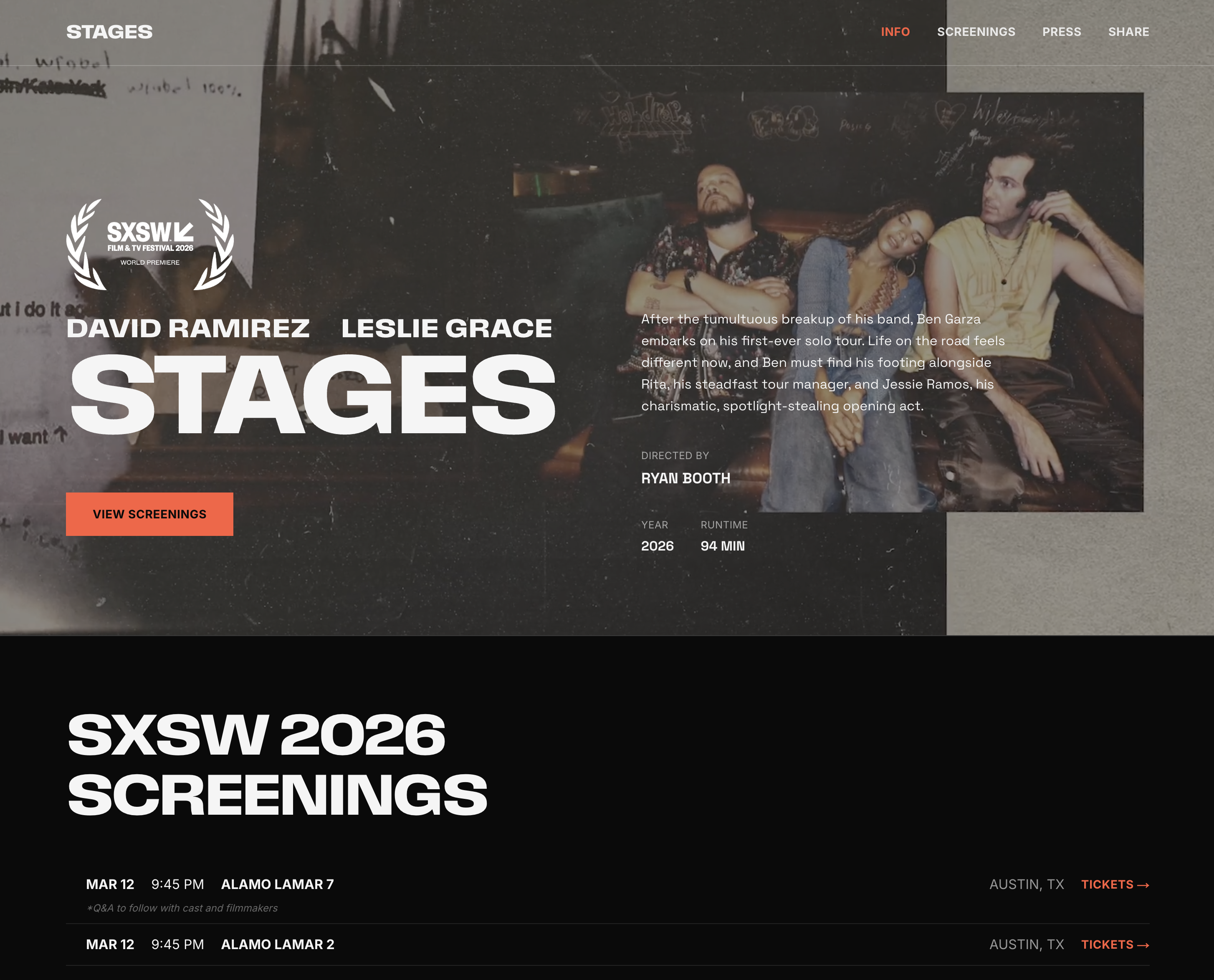Viewport: 1214px width, 980px height.
Task: Click the SXSW 2026 Screenings heading
Action: [x=277, y=764]
